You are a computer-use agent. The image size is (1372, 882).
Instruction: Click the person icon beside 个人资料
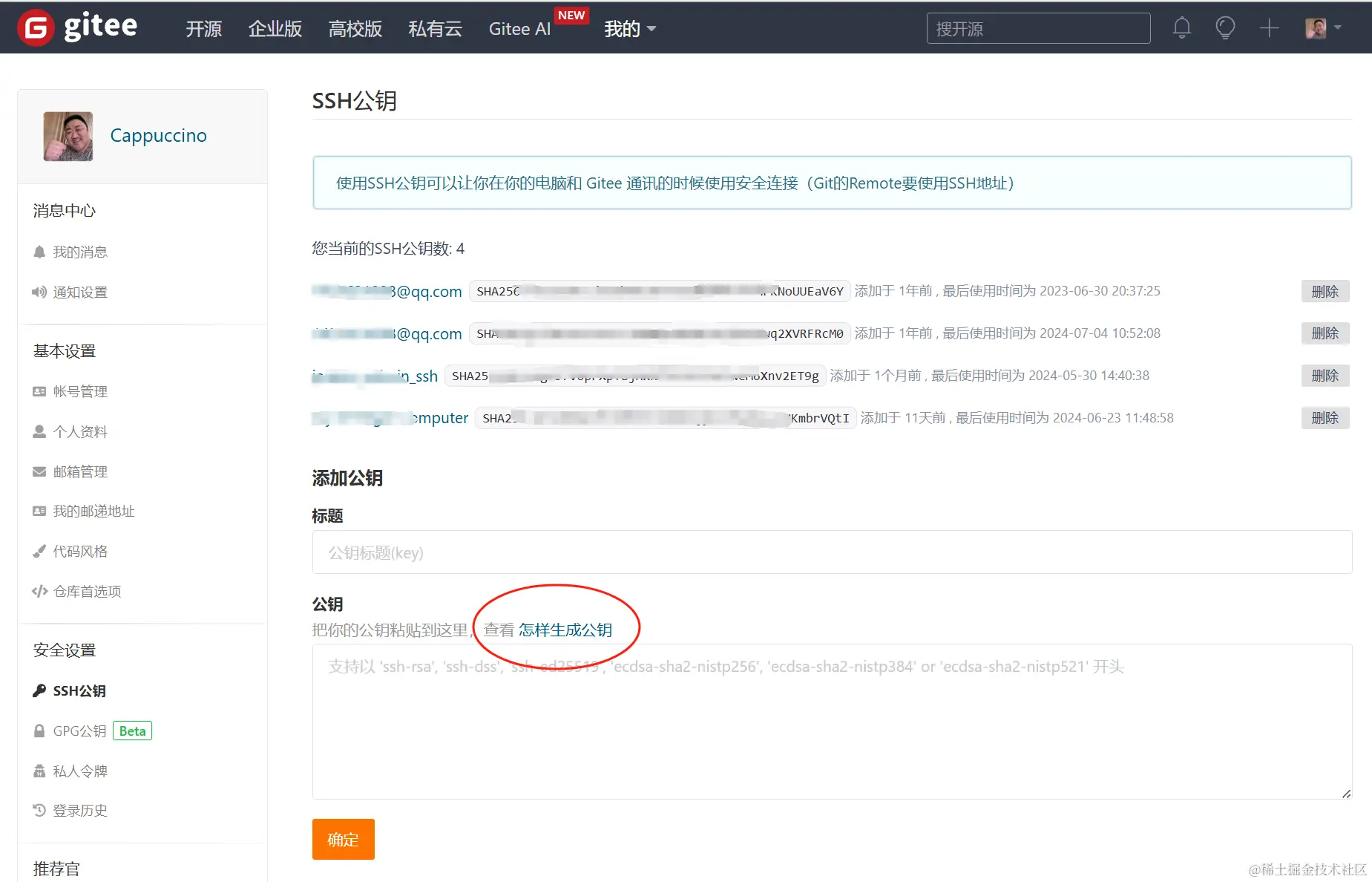click(x=39, y=431)
